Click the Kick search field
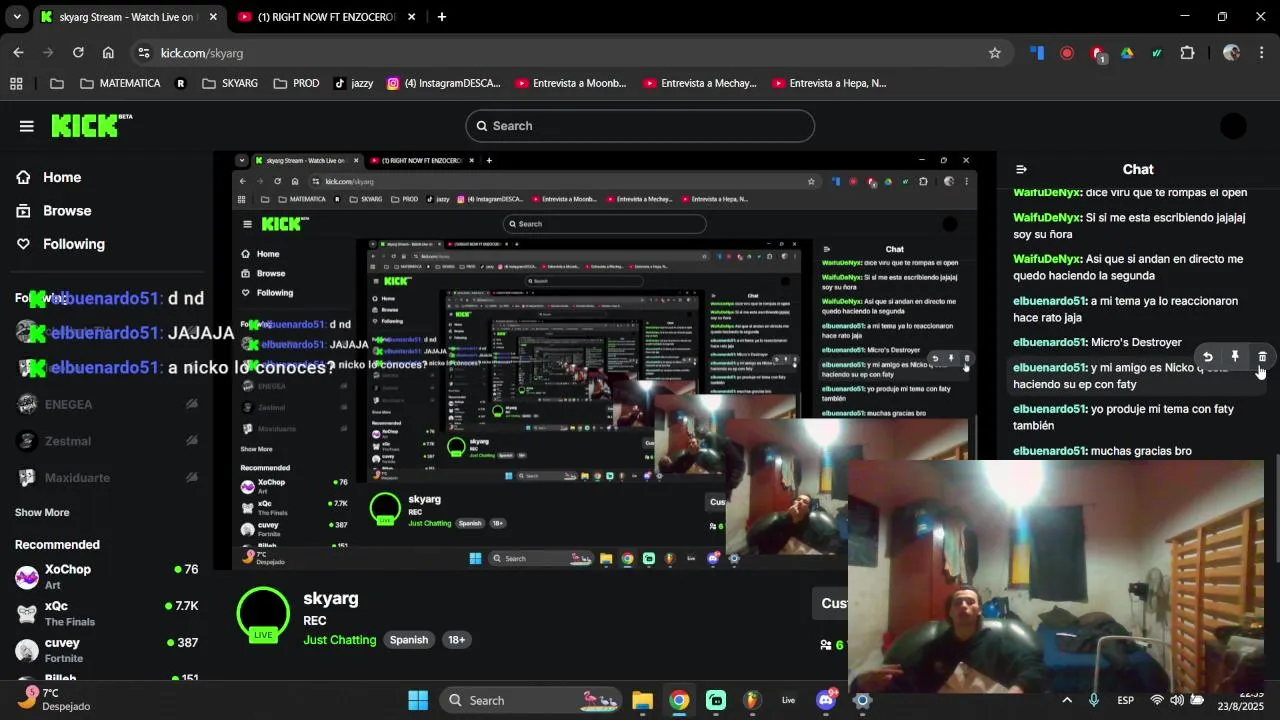Screen dimensions: 1280x720 pyautogui.click(x=640, y=126)
